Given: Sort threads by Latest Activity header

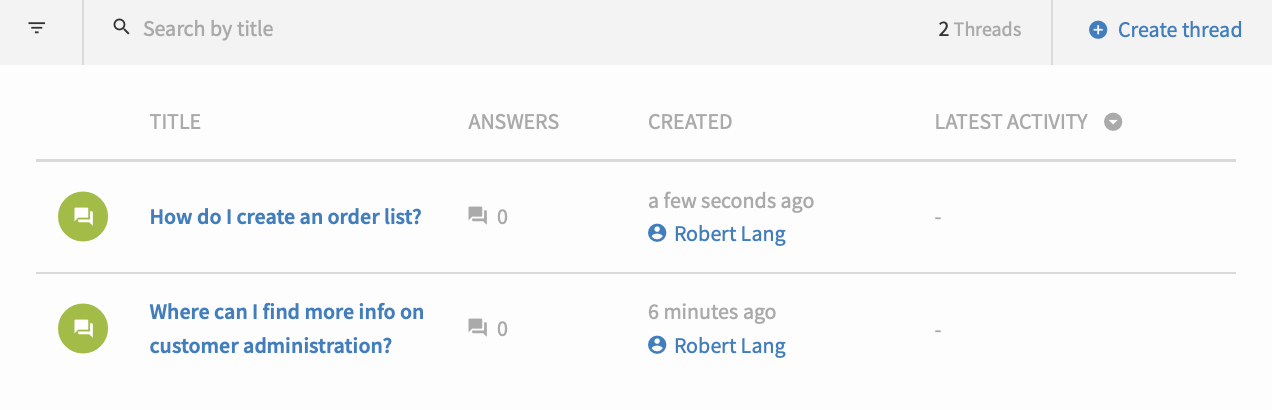Looking at the screenshot, I should click(1011, 122).
